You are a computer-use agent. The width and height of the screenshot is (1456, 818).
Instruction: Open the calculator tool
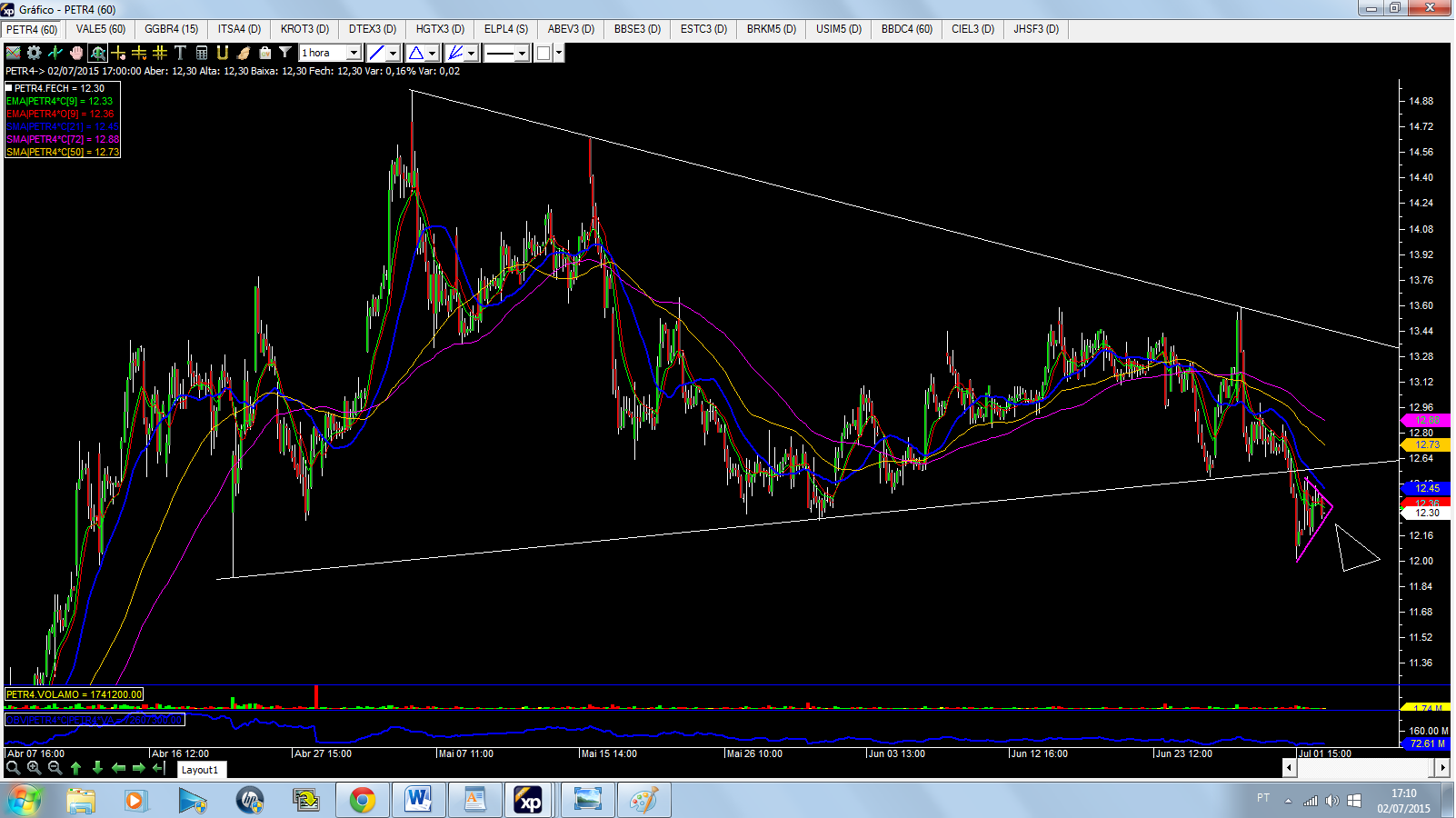tap(202, 53)
